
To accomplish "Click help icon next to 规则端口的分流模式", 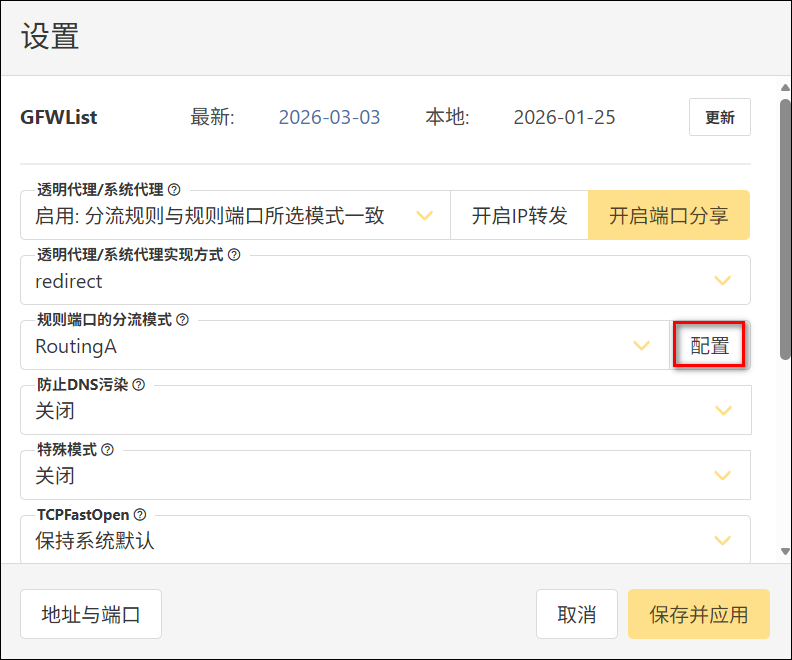I will [x=182, y=320].
